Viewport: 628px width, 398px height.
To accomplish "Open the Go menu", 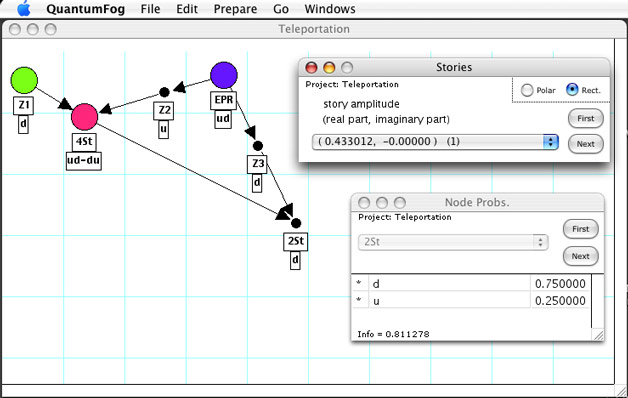I will click(281, 9).
